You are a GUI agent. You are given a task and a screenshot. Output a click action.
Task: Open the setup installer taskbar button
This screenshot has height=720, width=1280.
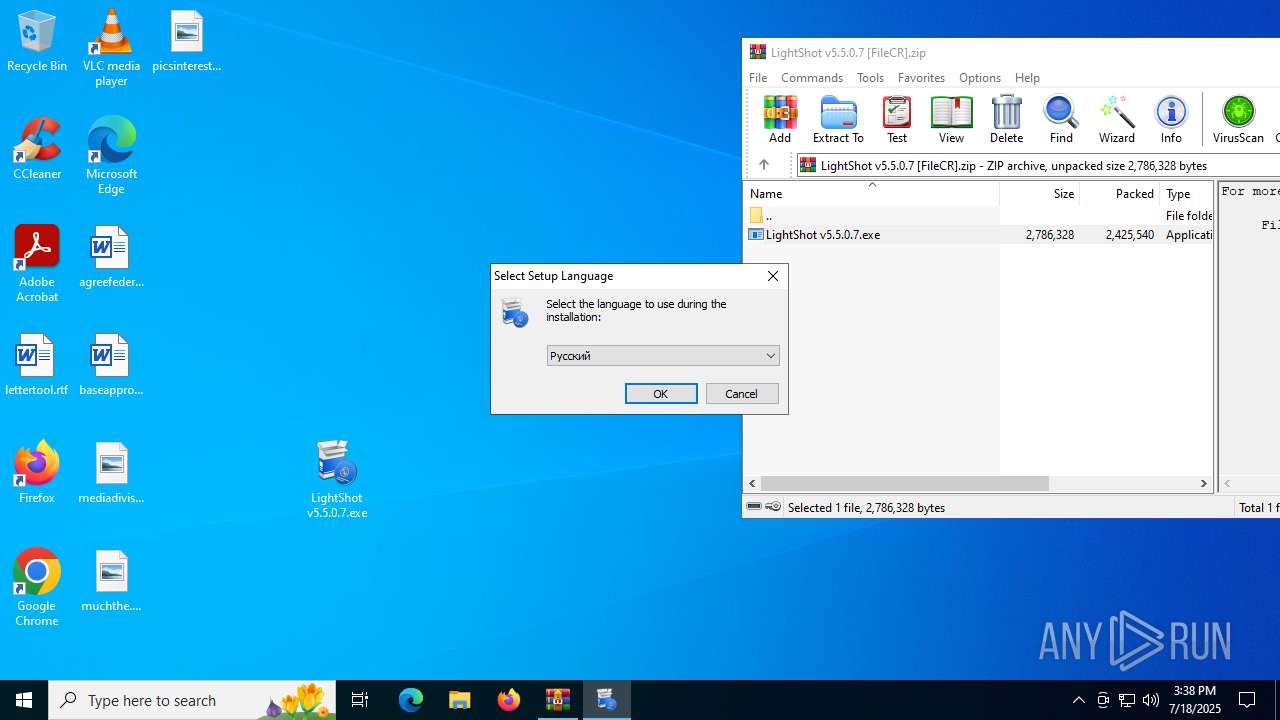click(x=607, y=700)
